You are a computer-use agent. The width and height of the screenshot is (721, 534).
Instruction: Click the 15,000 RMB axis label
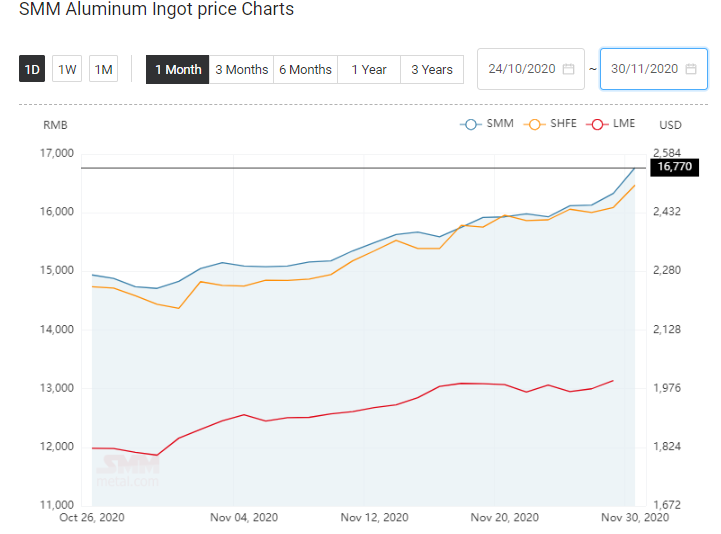point(57,270)
